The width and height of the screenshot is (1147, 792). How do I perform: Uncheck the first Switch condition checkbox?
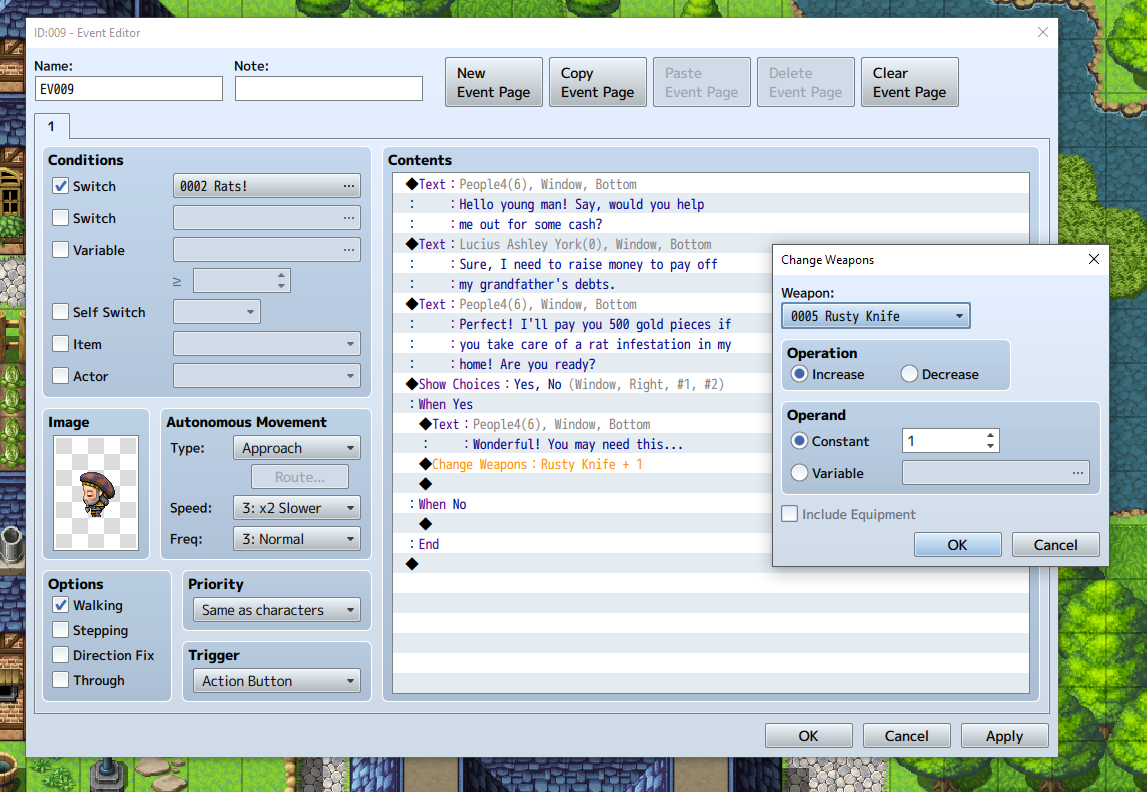pyautogui.click(x=61, y=186)
